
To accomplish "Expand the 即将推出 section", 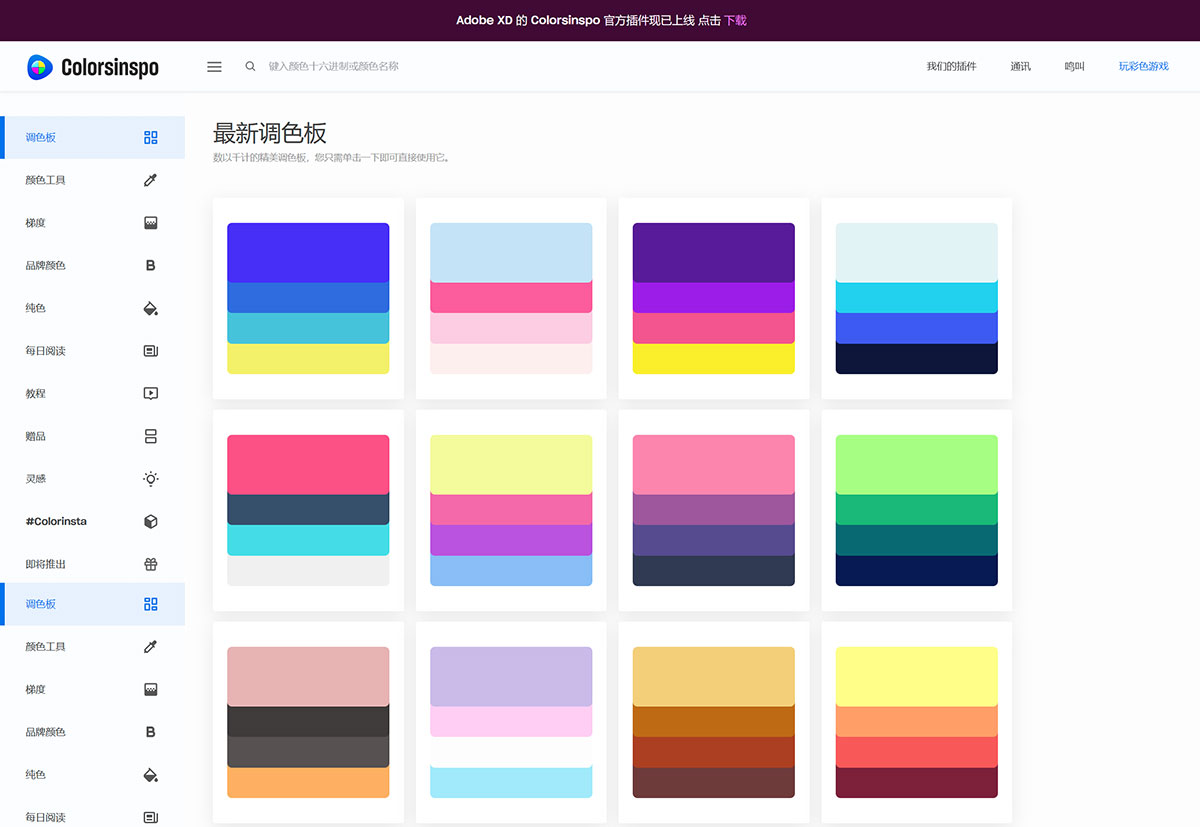I will 150,563.
